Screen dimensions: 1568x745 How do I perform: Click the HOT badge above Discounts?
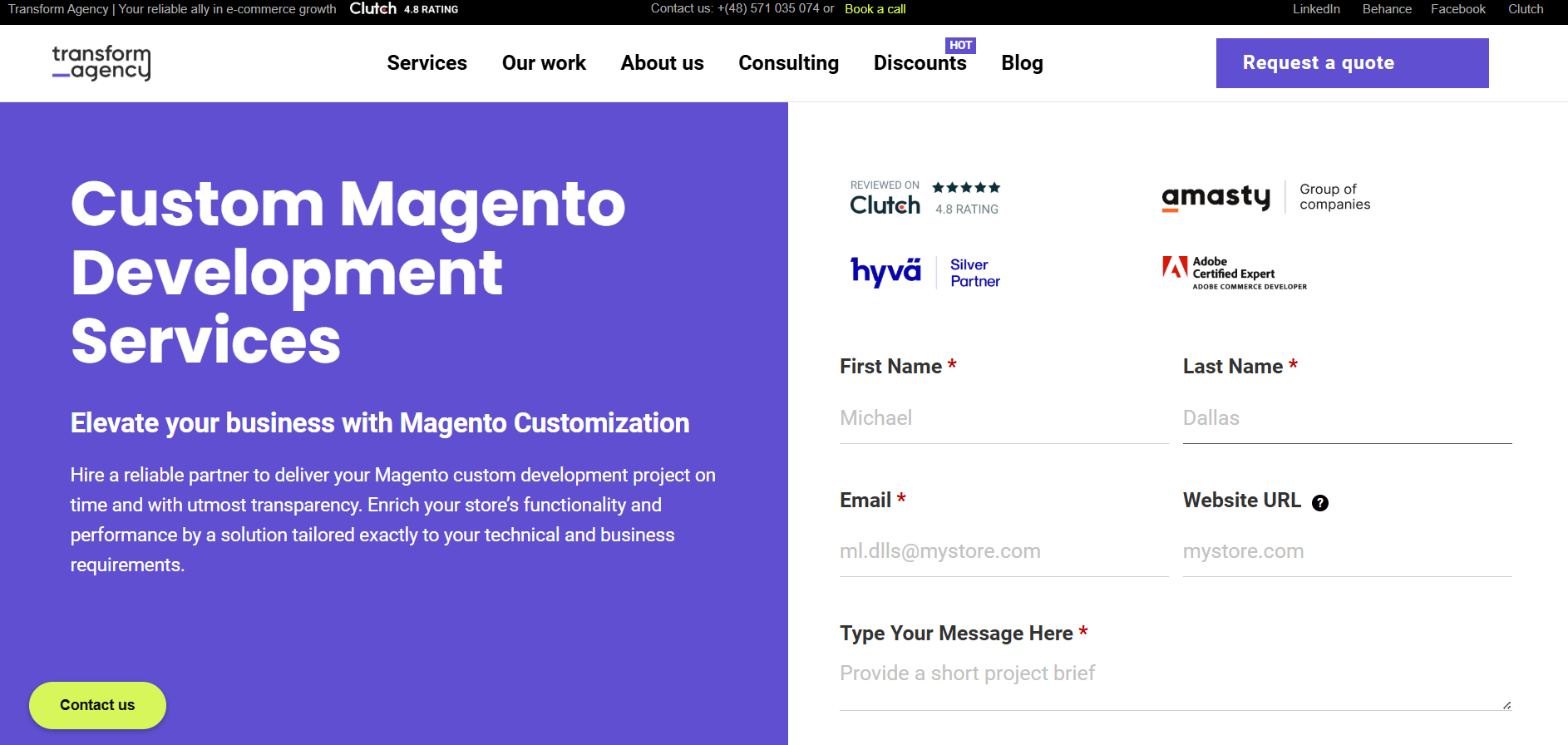960,46
